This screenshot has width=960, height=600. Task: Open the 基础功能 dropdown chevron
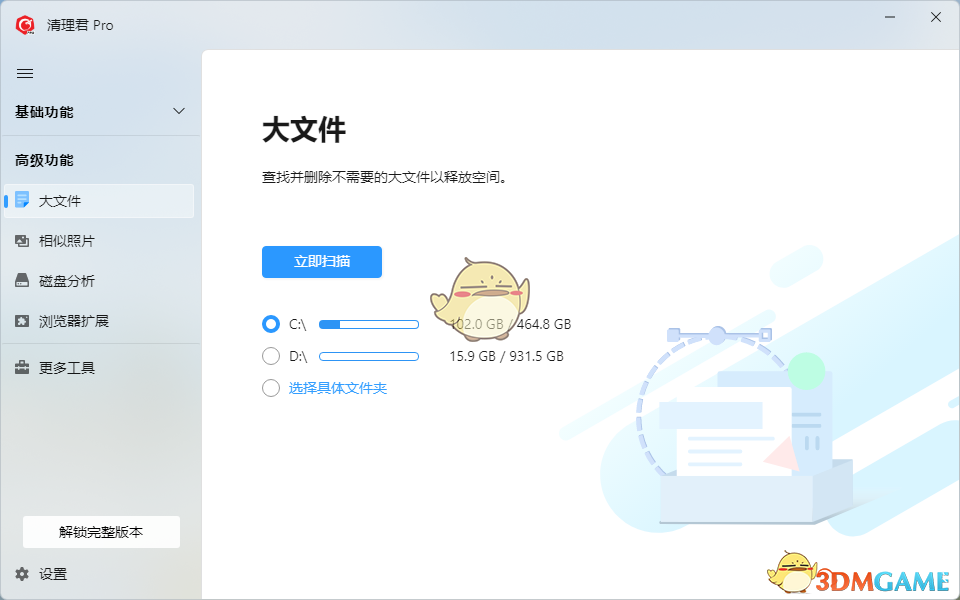click(178, 112)
